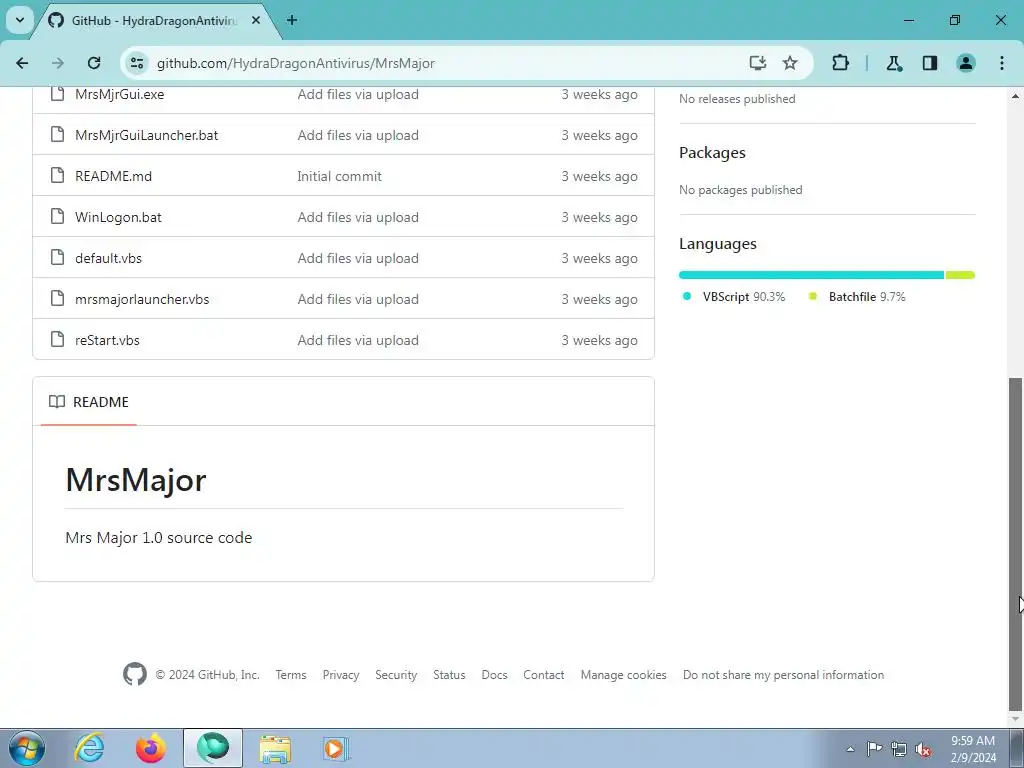This screenshot has height=768, width=1024.
Task: Open the MrsMjrGui.exe file
Action: 120,95
